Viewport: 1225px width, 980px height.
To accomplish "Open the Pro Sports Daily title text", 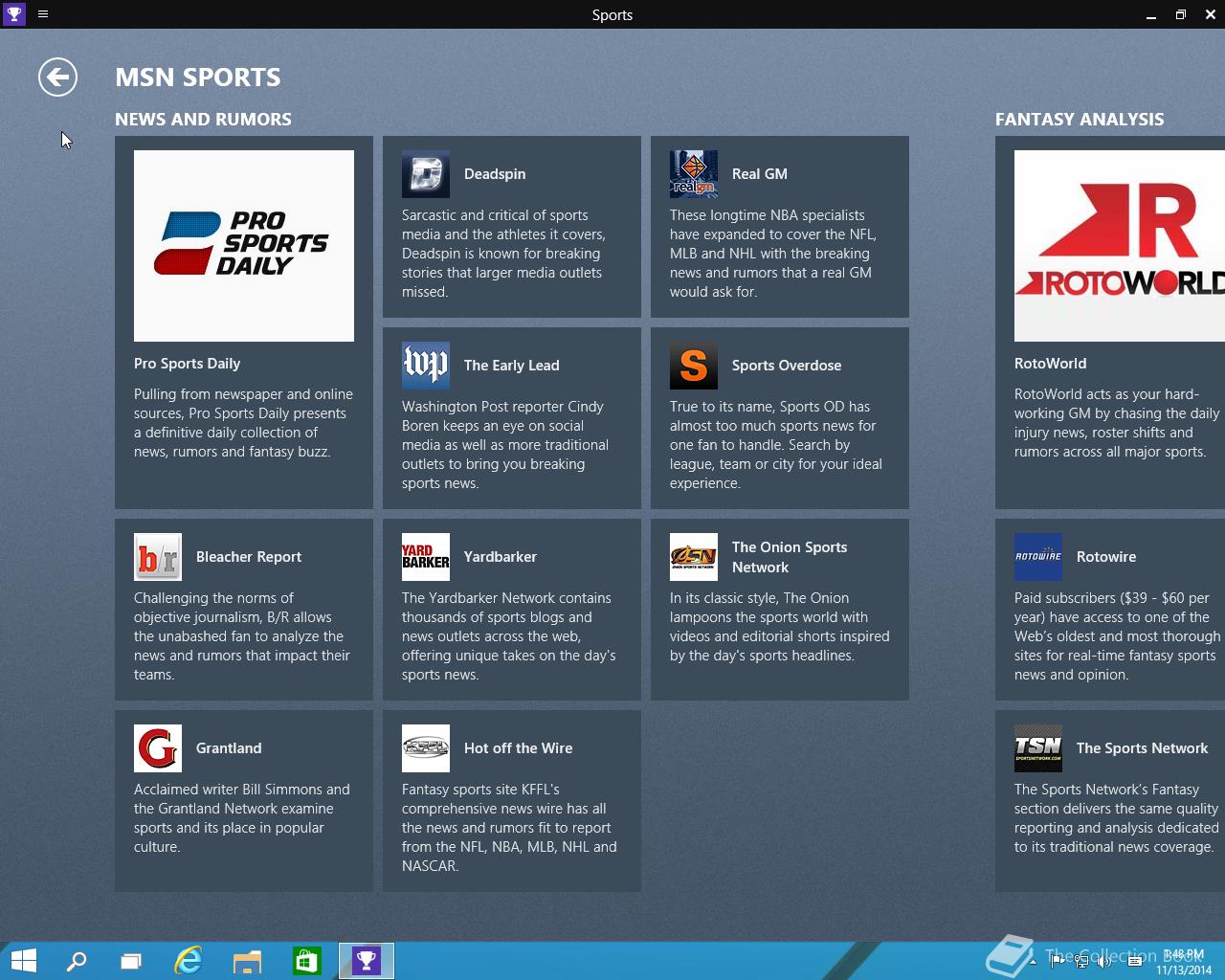I will click(188, 364).
